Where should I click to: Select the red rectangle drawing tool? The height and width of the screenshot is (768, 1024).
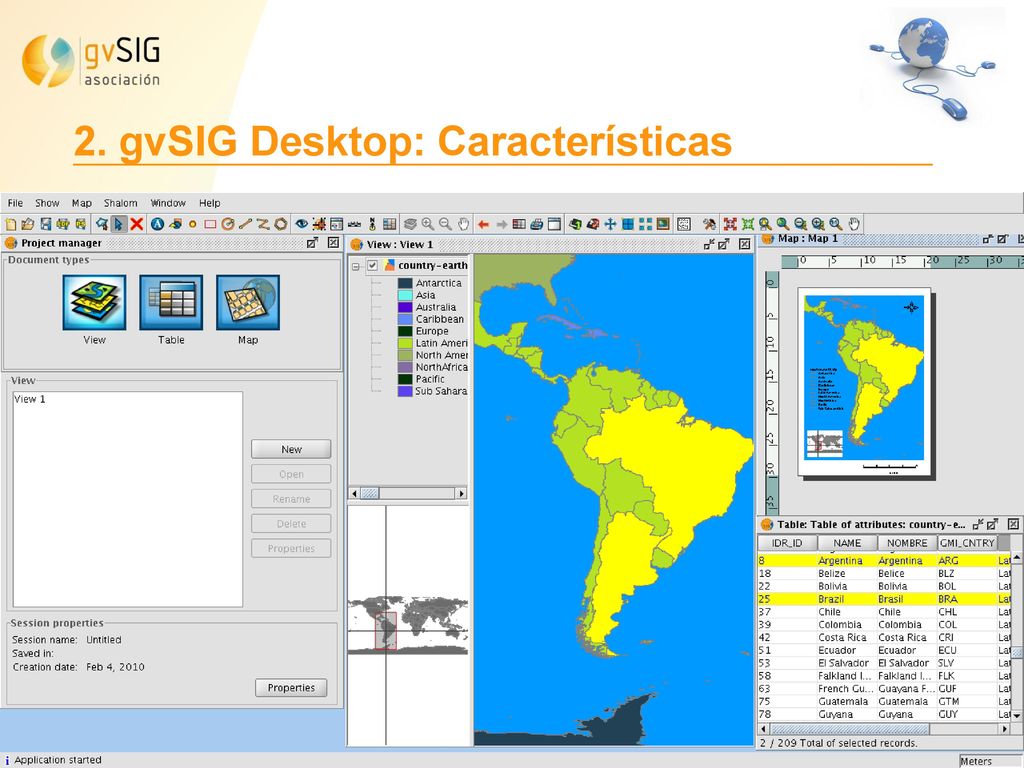click(210, 225)
